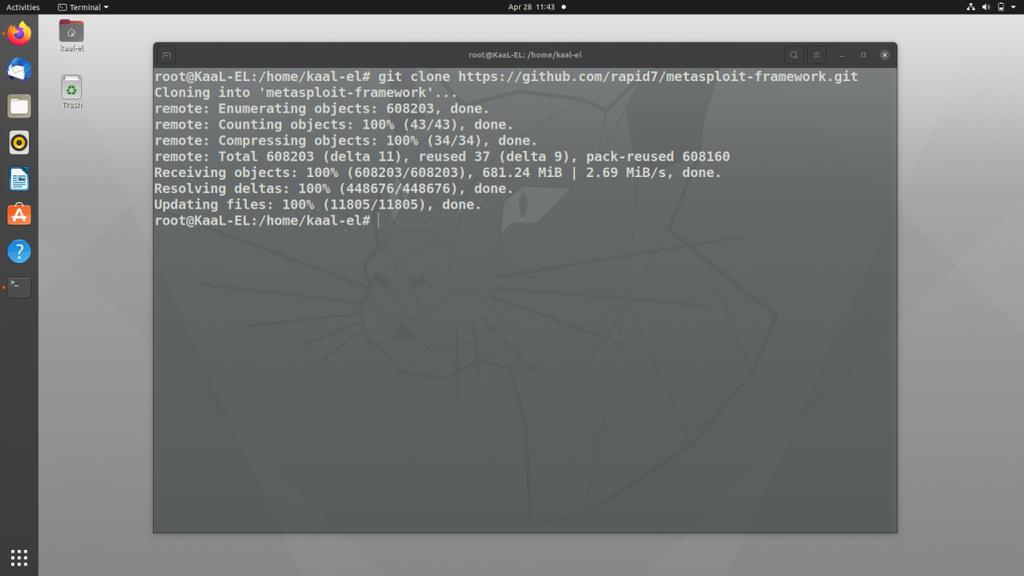Screen dimensions: 1024x576
Task: Click the 'Receiving objects: 100%' line
Action: pos(438,172)
